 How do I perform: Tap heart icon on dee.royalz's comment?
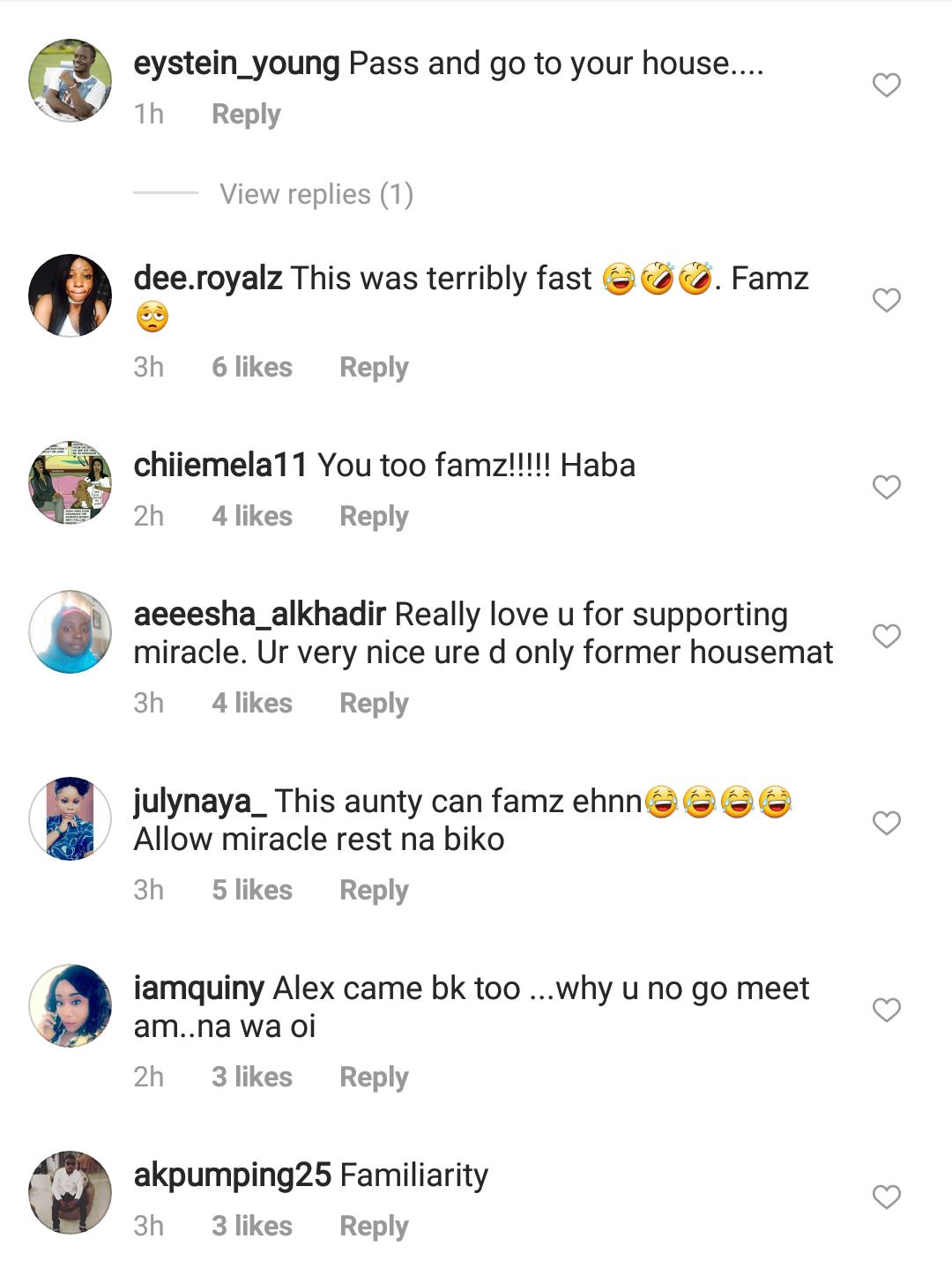pos(886,301)
